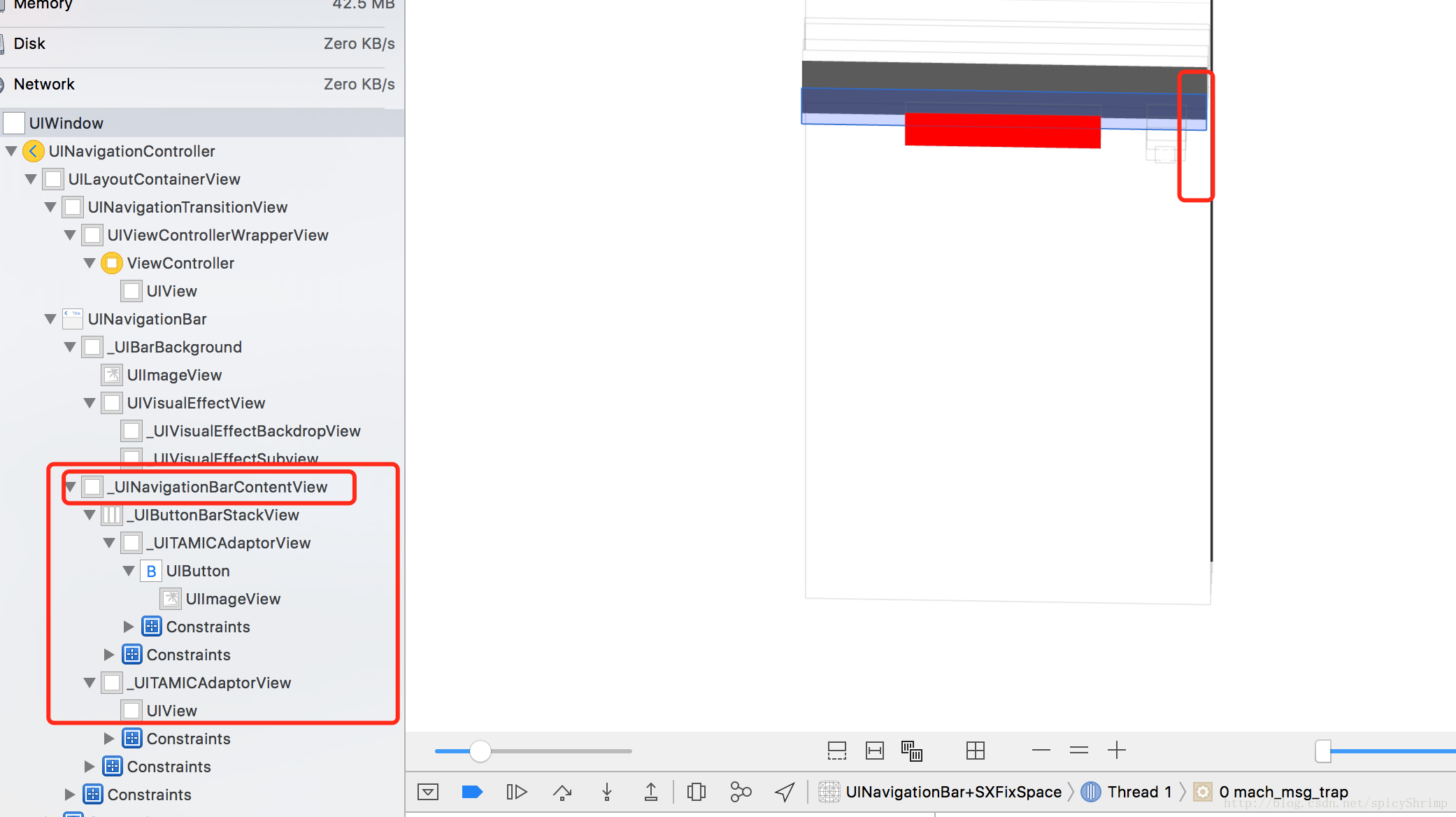Click the Step Over debug icon
1456x817 pixels.
(x=562, y=792)
